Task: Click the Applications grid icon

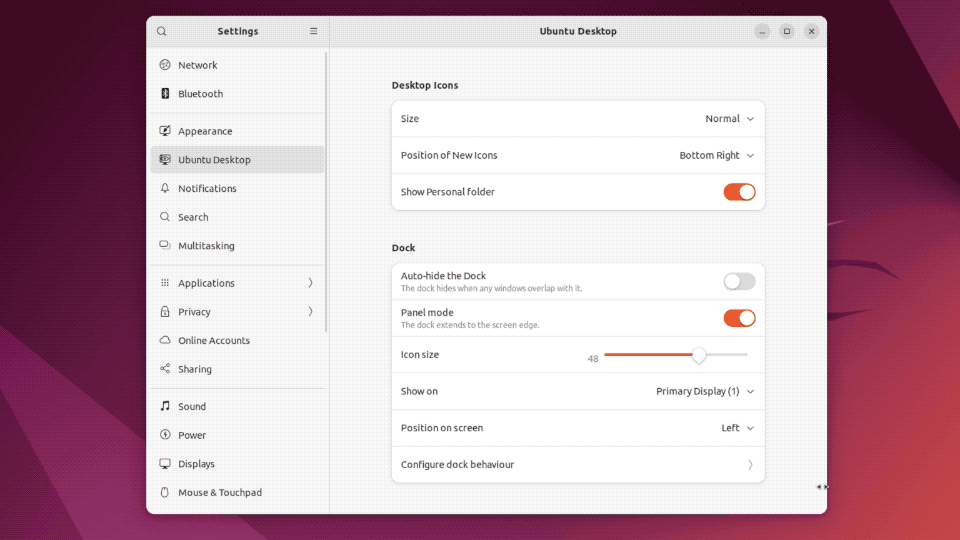Action: (x=165, y=283)
